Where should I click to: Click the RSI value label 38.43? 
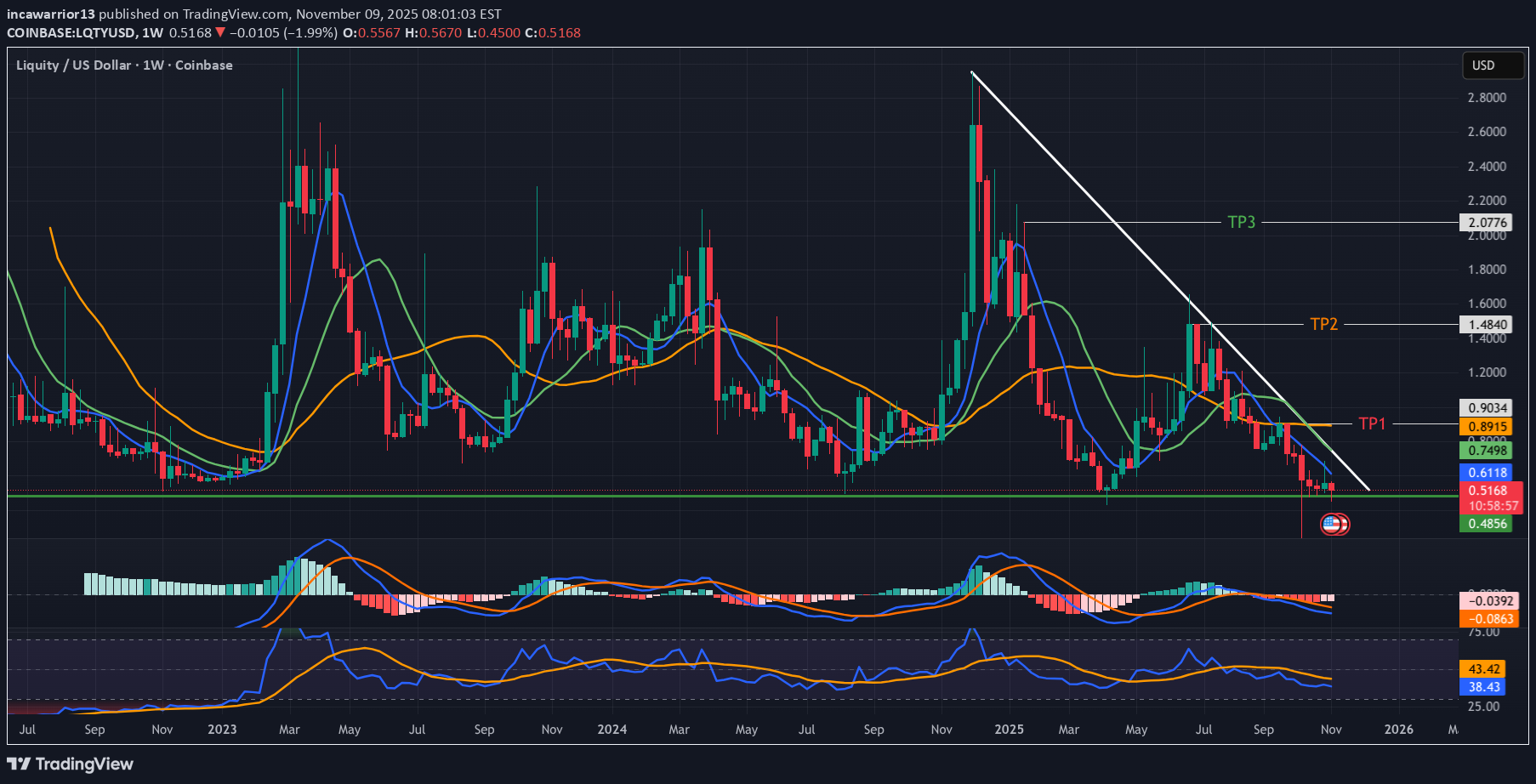(1483, 687)
